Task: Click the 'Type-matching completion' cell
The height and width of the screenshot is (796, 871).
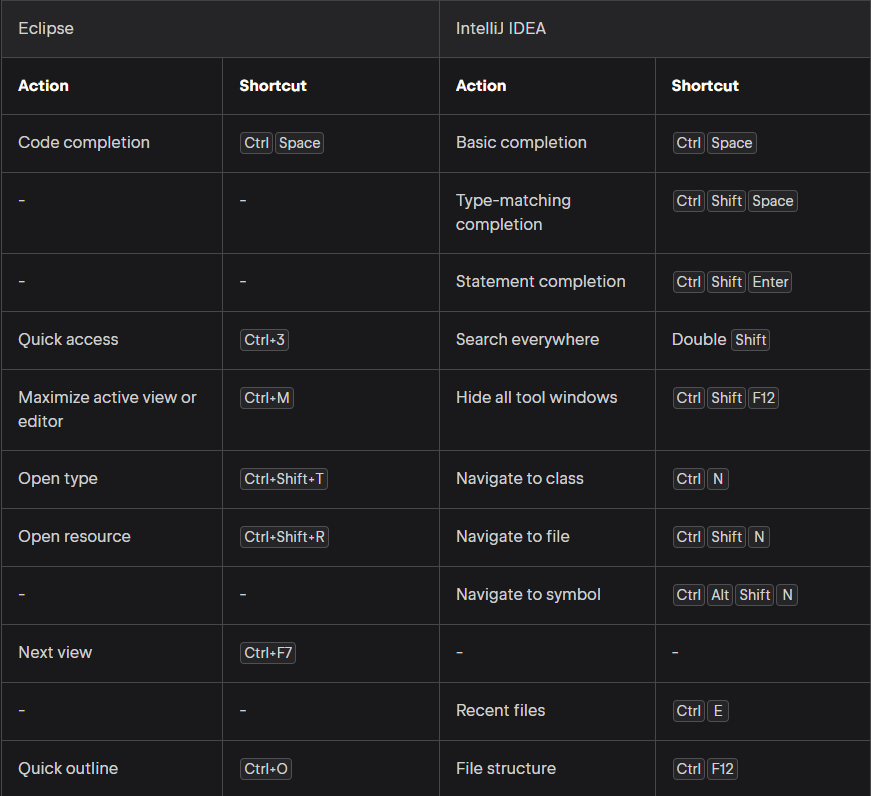Action: click(547, 213)
